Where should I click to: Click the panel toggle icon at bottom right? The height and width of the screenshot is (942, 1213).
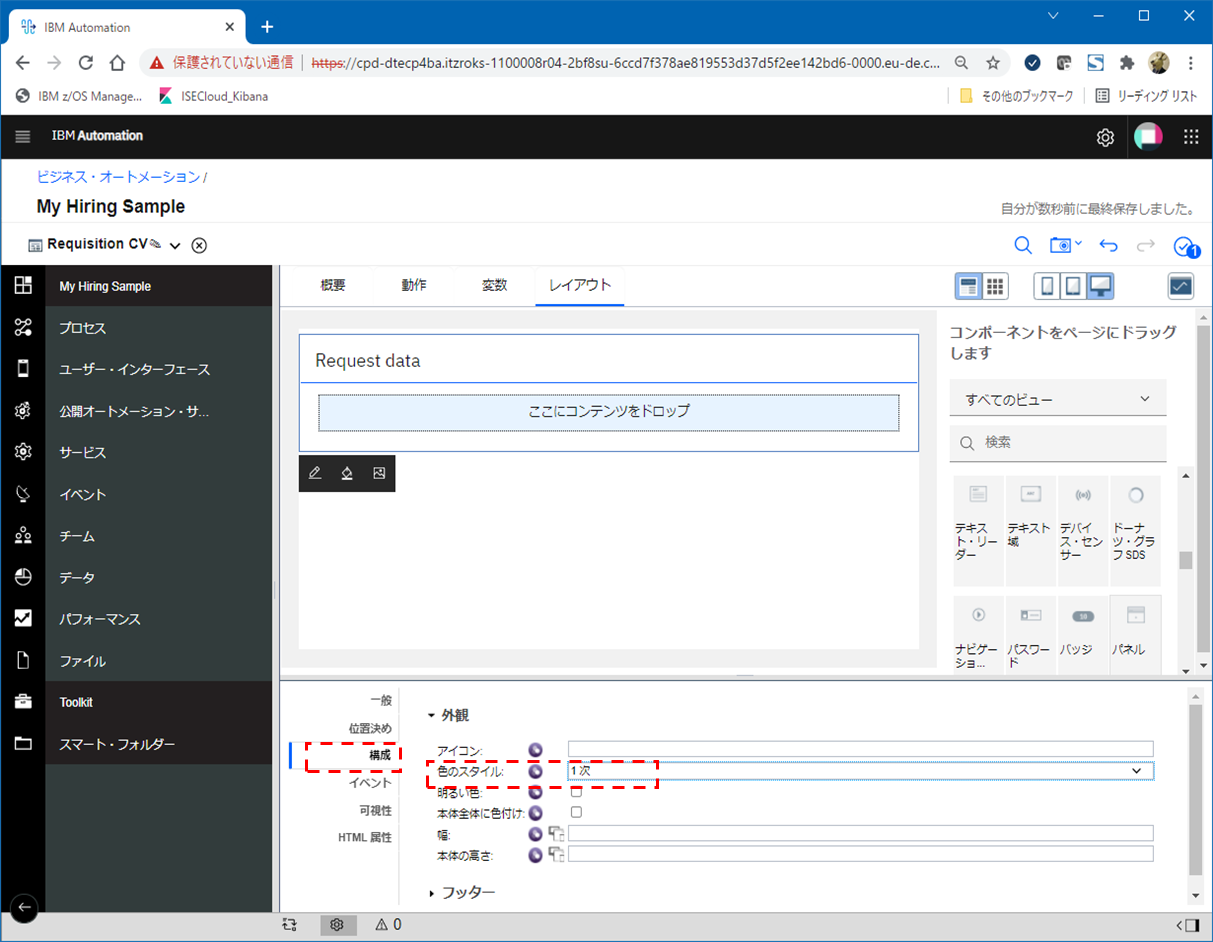point(1188,925)
